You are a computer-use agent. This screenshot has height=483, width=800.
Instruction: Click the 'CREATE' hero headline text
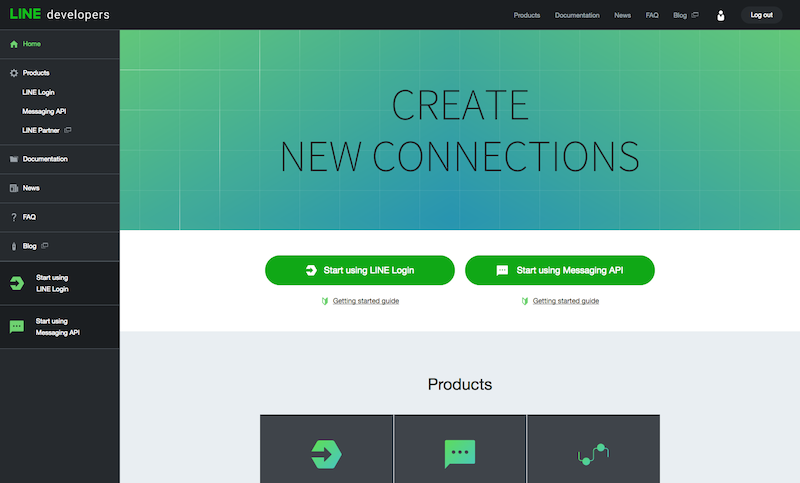pyautogui.click(x=460, y=105)
